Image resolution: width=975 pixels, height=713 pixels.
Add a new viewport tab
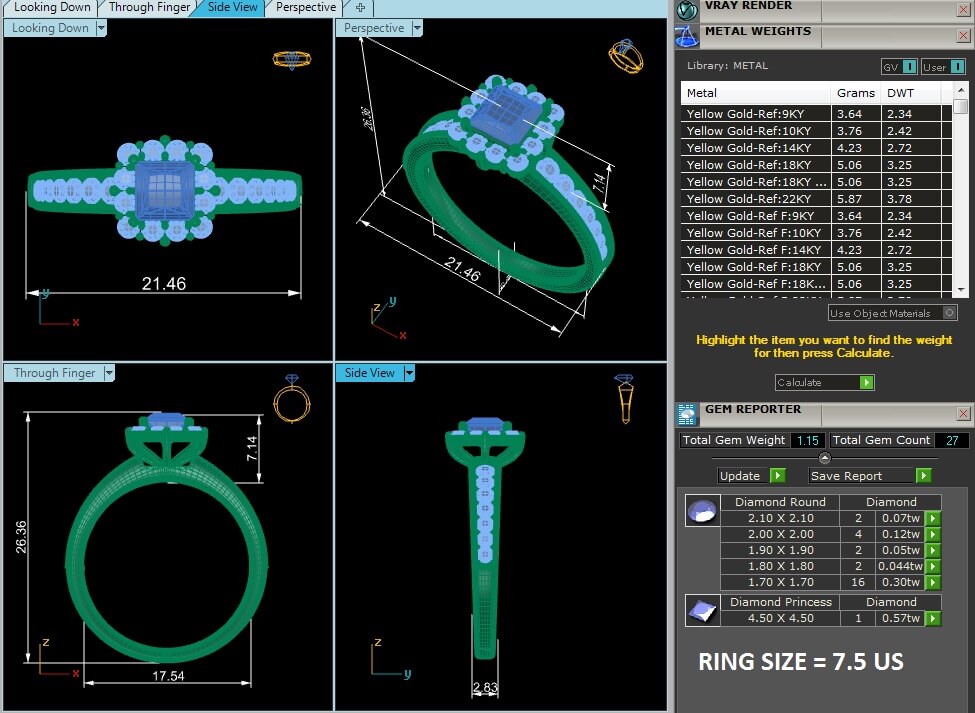click(360, 8)
